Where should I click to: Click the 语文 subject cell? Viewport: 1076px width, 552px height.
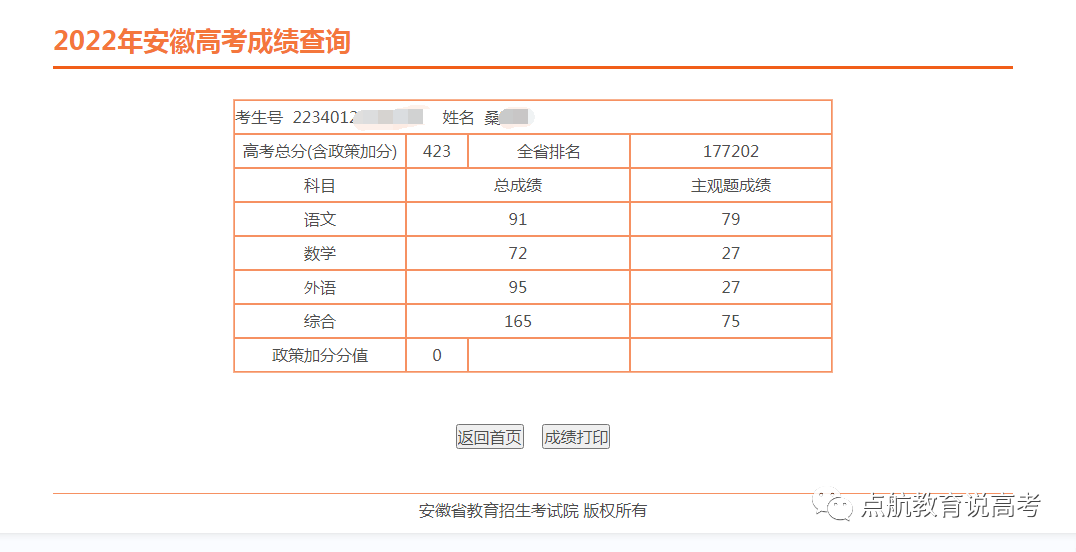(x=320, y=219)
